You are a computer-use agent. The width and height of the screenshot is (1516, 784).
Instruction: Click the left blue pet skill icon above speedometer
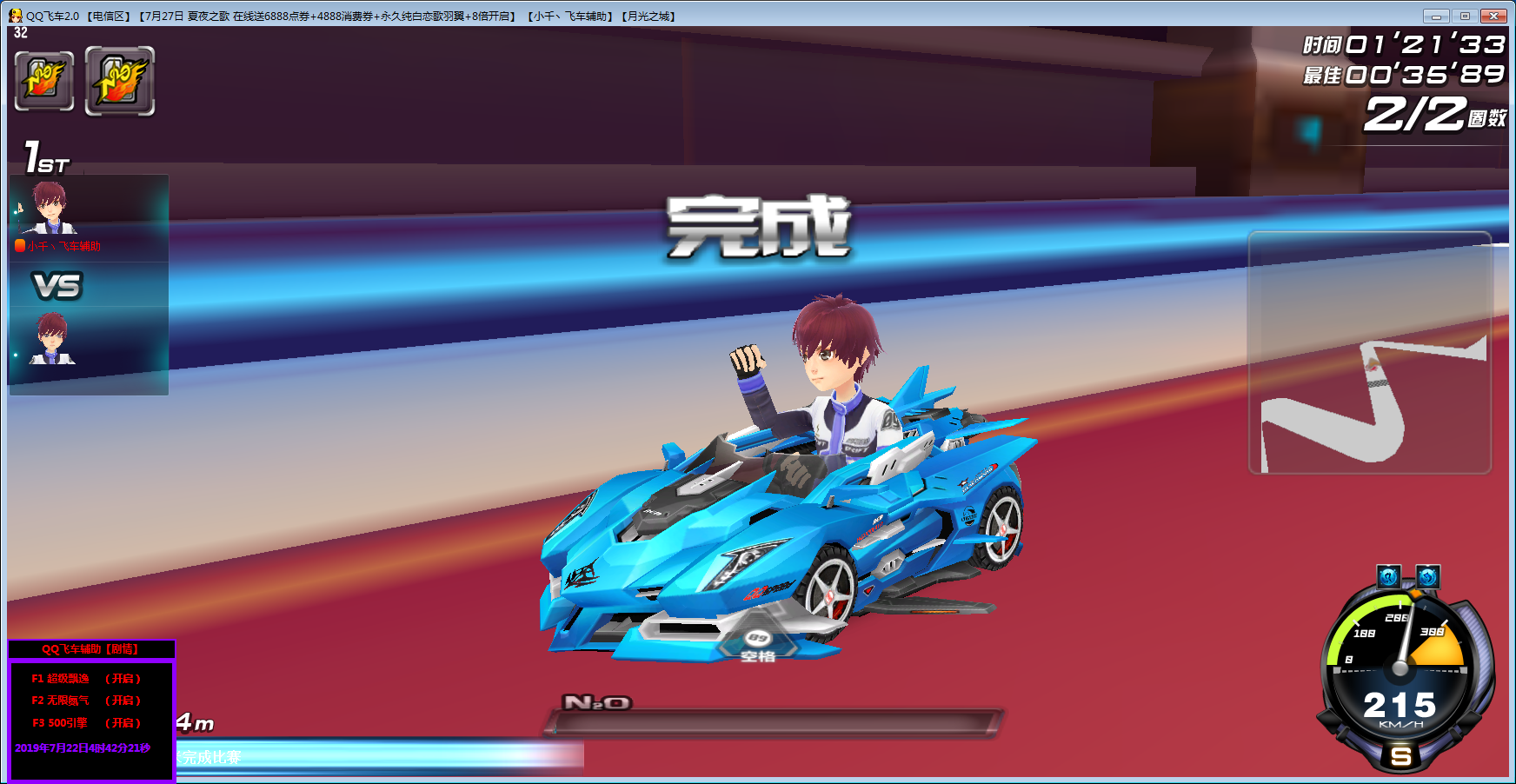[x=1388, y=576]
